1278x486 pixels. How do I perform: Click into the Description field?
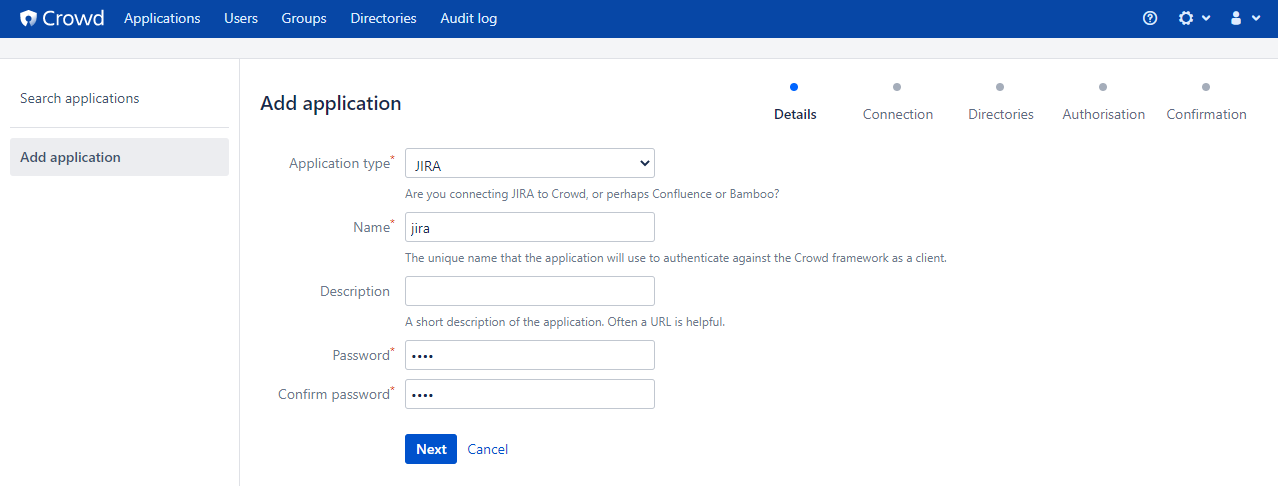click(x=530, y=291)
